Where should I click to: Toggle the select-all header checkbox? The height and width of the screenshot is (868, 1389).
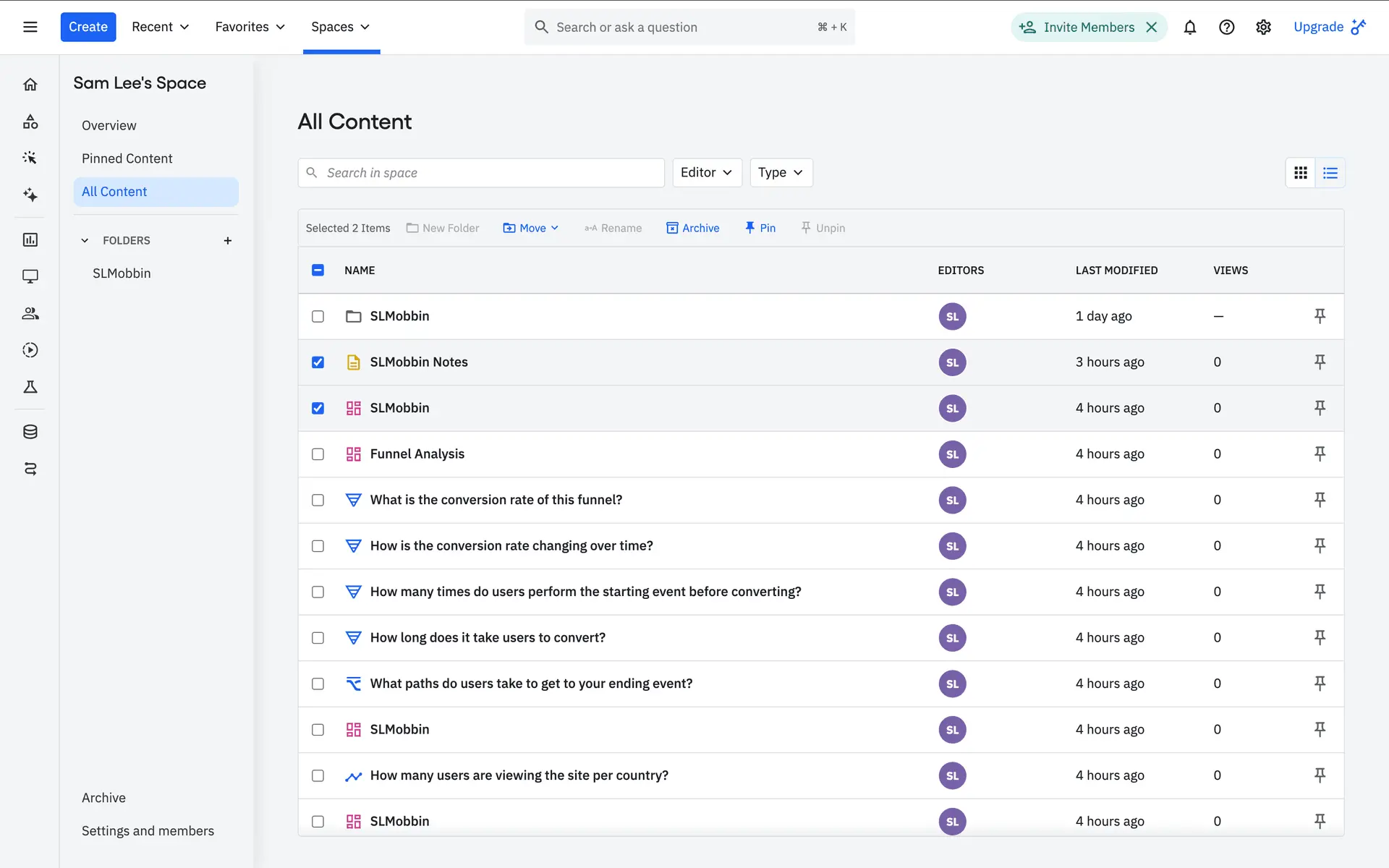318,271
